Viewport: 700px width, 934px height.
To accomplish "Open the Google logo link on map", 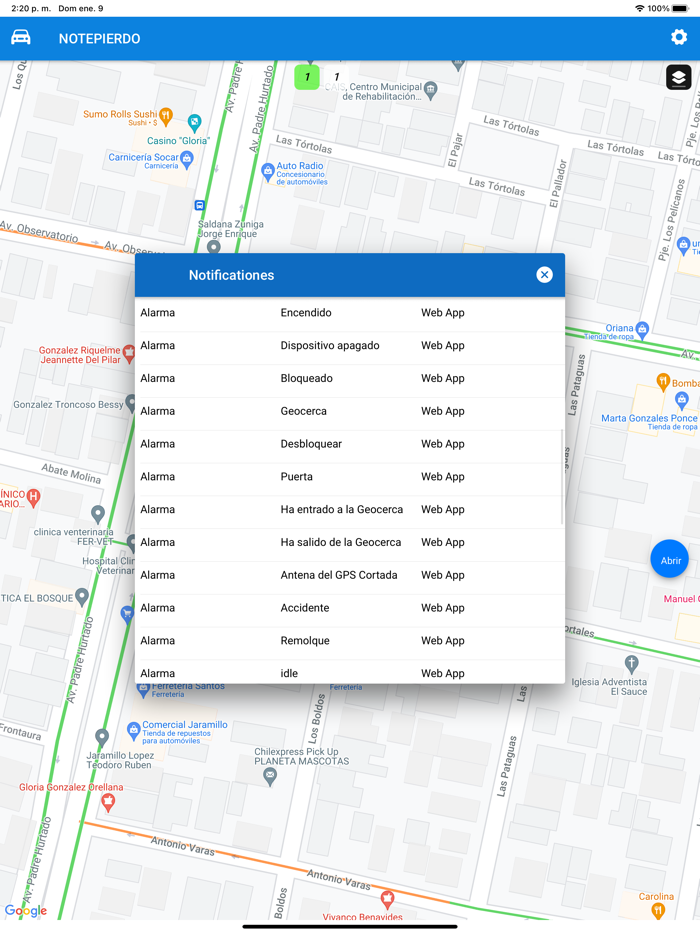I will [x=26, y=910].
